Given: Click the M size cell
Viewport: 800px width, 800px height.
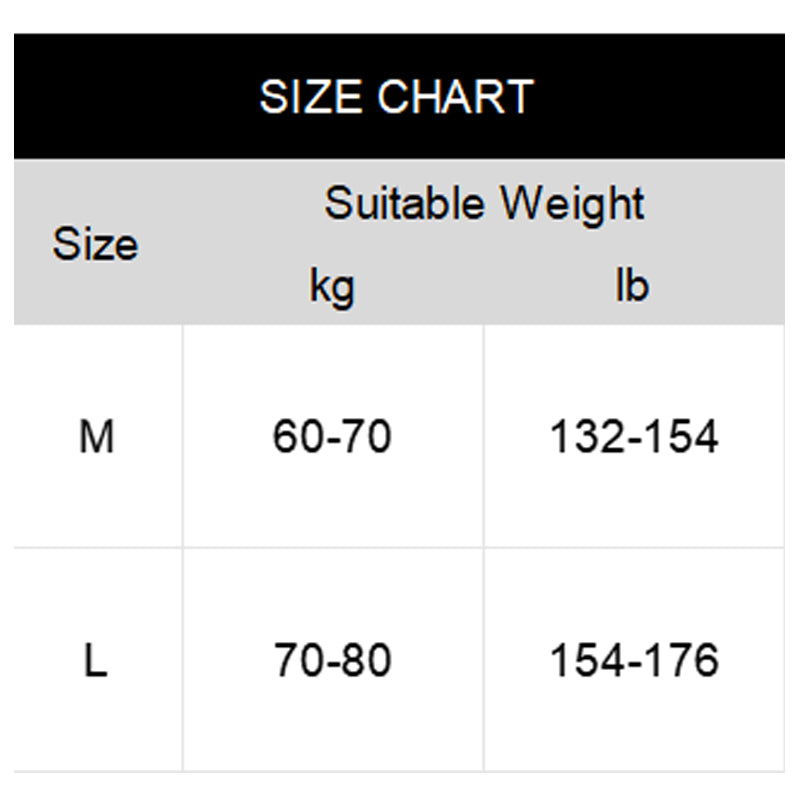Looking at the screenshot, I should pos(96,437).
